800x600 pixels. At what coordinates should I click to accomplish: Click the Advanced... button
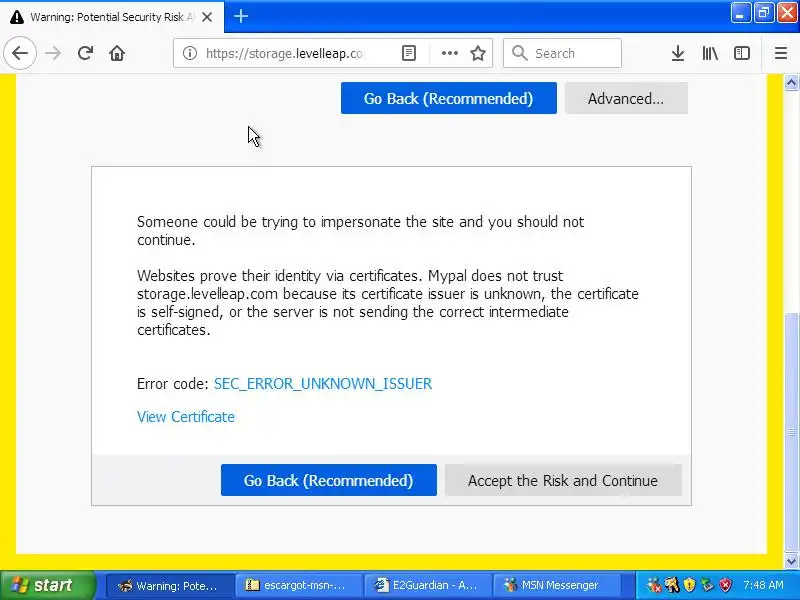pos(626,98)
